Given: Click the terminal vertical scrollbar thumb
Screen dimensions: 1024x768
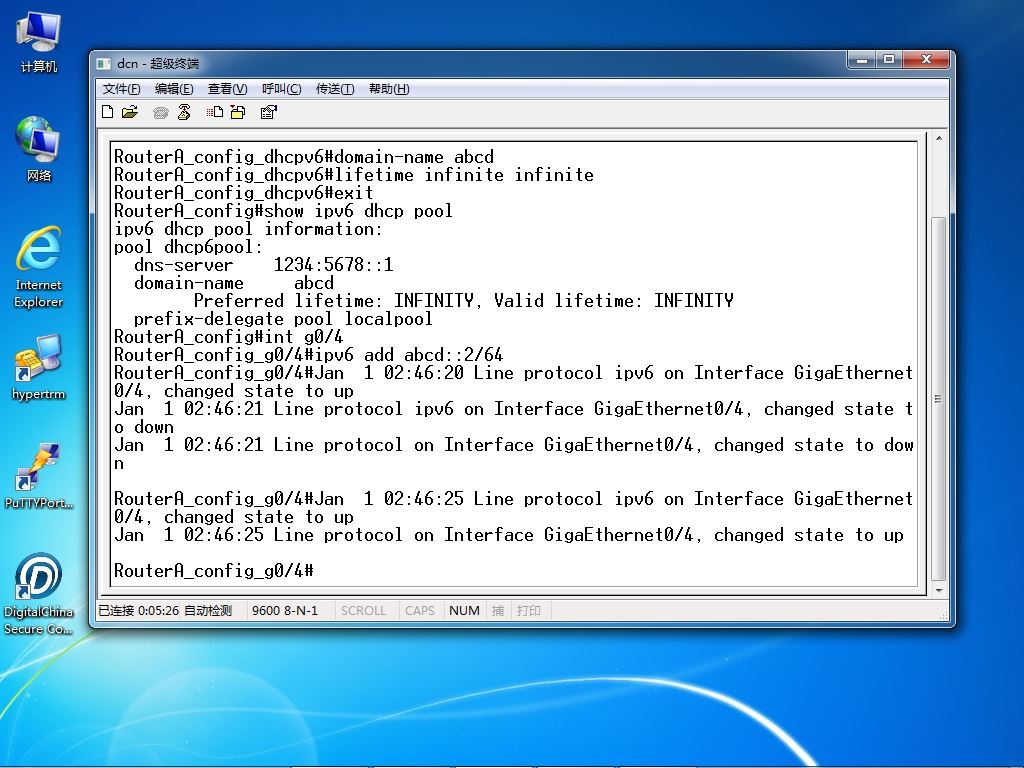Looking at the screenshot, I should (x=938, y=398).
